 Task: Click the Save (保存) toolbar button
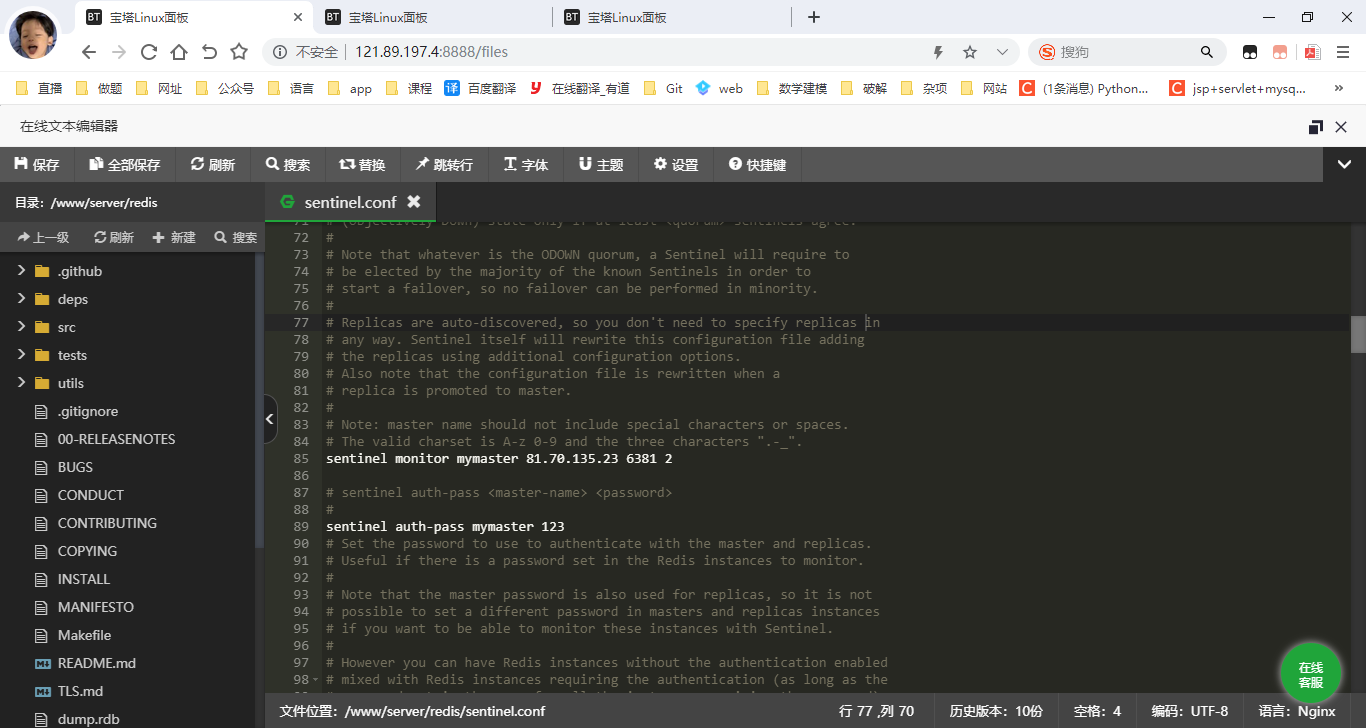click(37, 165)
